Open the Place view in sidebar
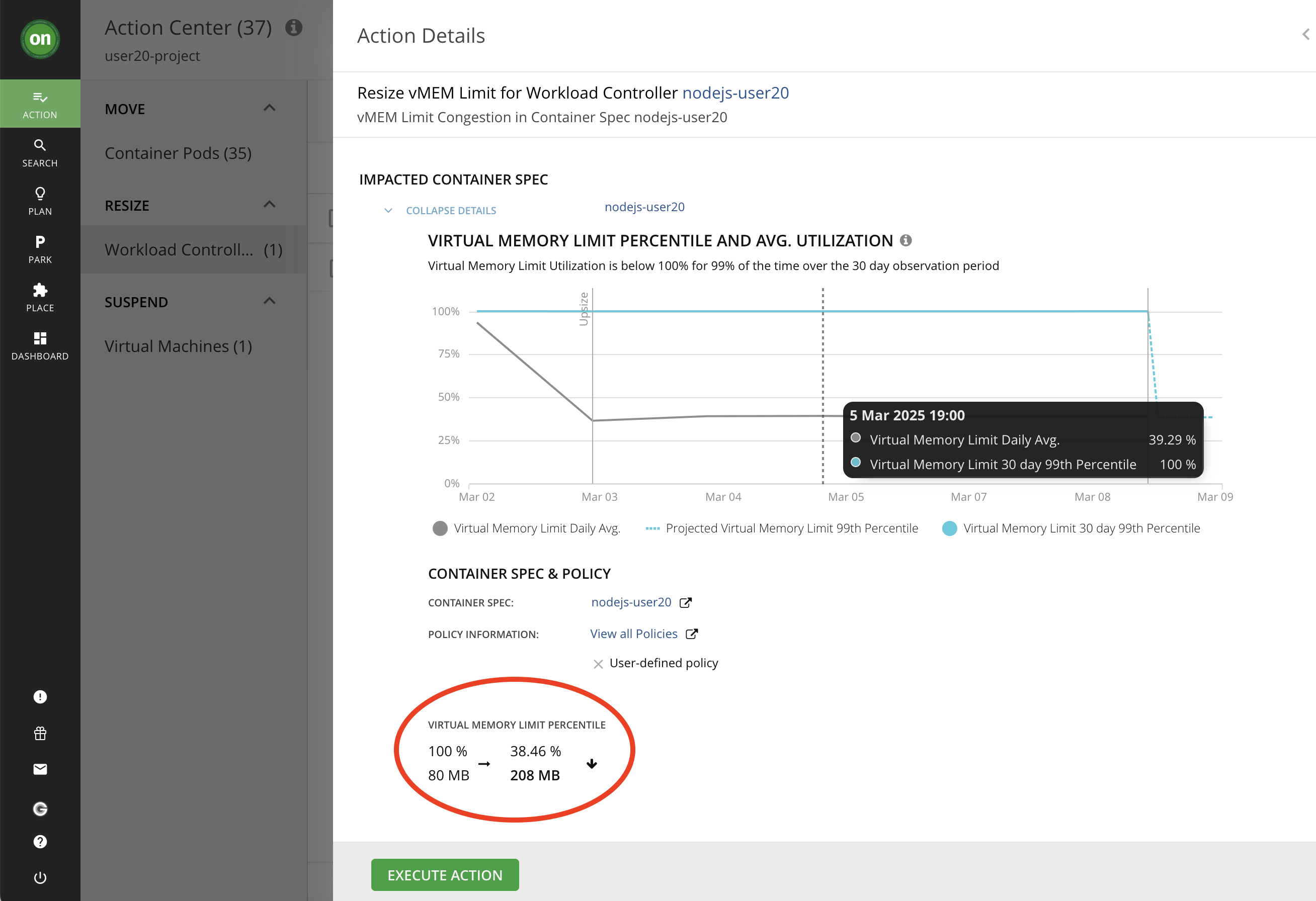1316x901 pixels. [x=40, y=297]
